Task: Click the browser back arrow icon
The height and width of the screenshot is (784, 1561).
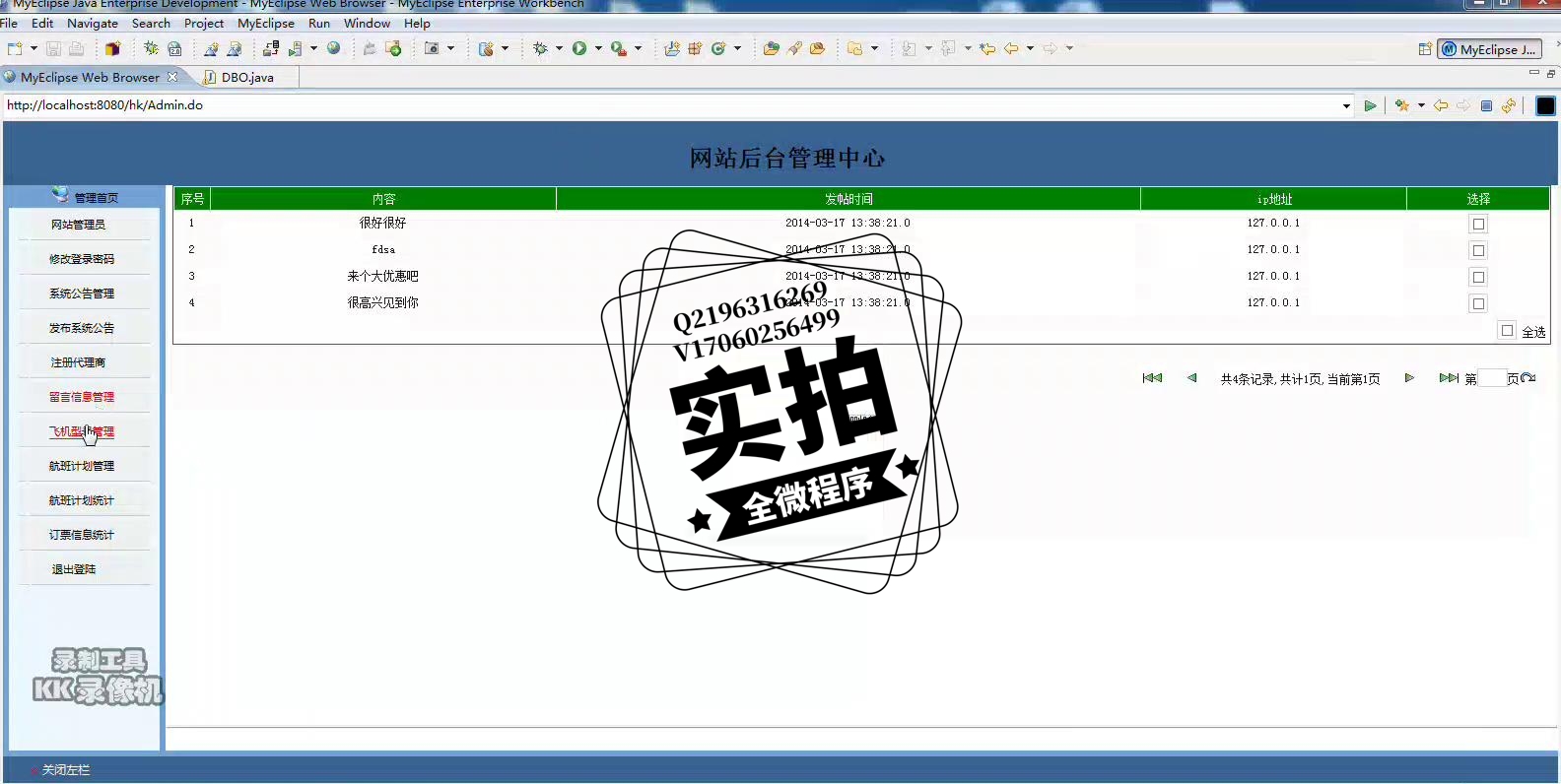Action: pos(1441,105)
